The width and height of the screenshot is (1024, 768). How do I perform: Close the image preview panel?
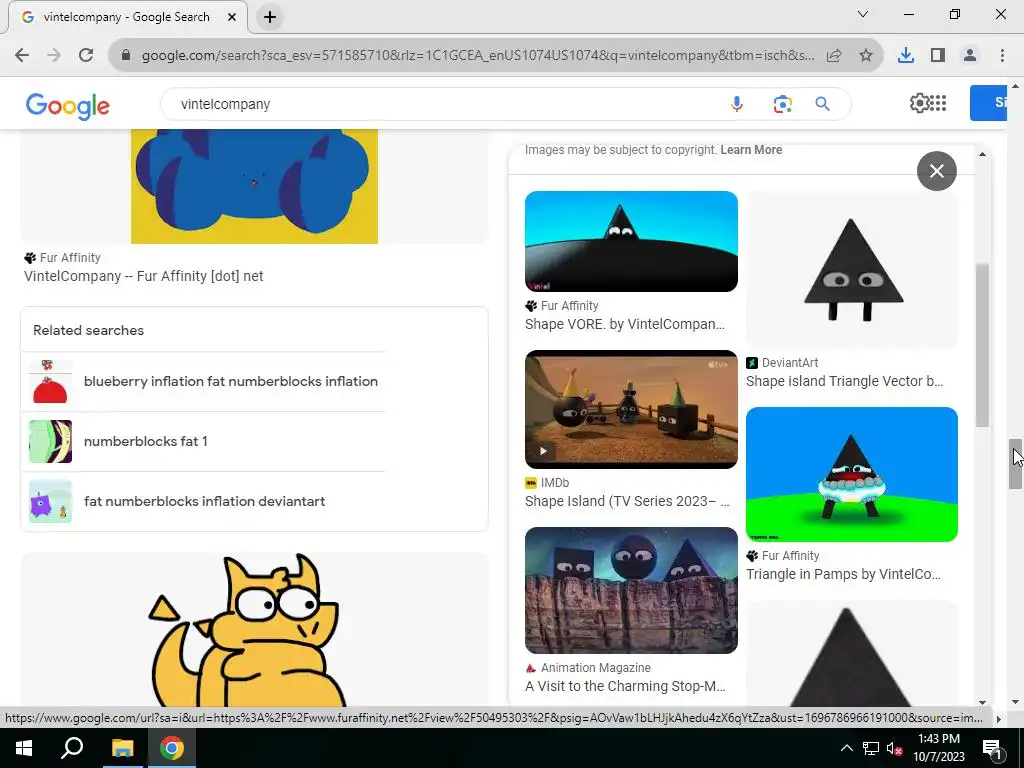(936, 171)
